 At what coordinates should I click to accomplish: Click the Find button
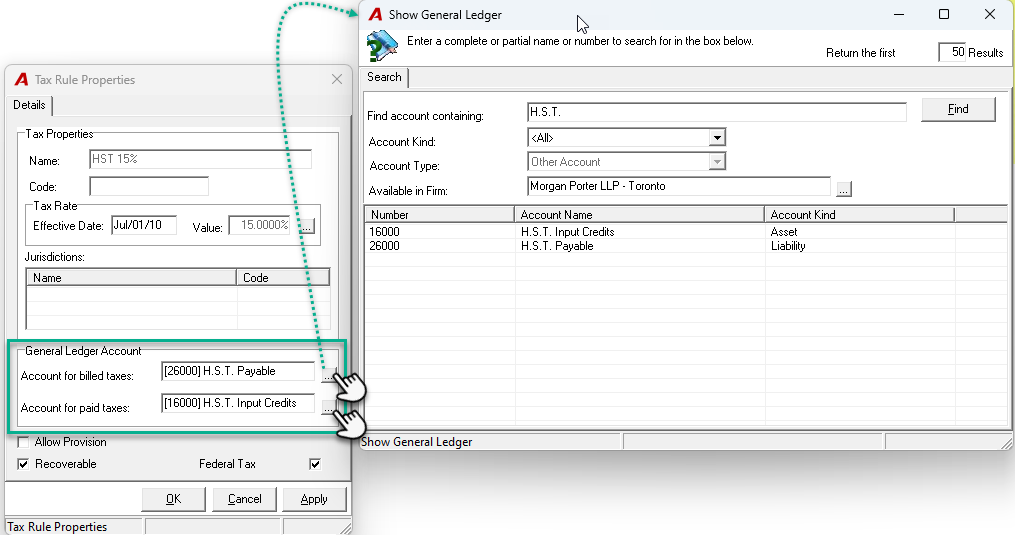point(958,109)
